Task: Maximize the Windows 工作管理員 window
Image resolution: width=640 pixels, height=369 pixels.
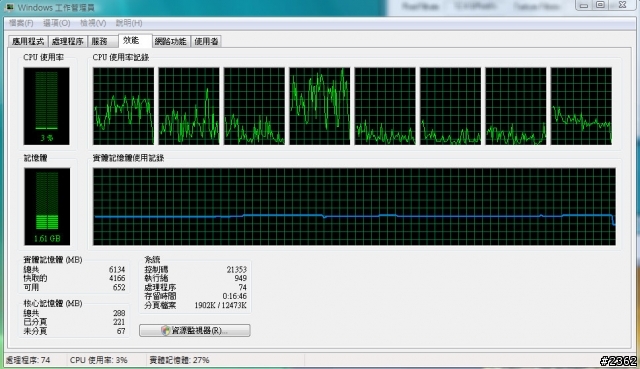Action: tap(600, 5)
